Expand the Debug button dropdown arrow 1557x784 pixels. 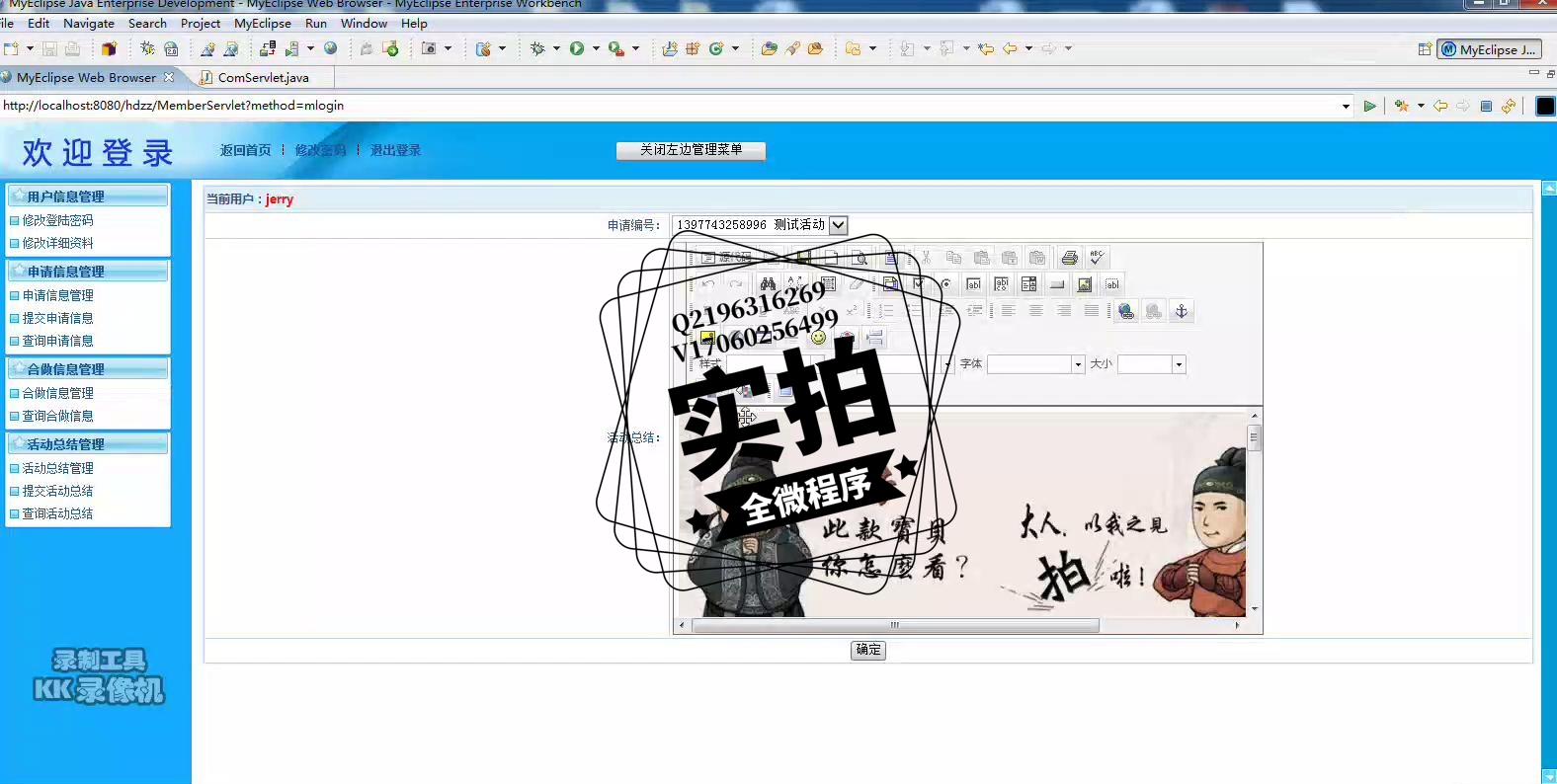(x=556, y=48)
